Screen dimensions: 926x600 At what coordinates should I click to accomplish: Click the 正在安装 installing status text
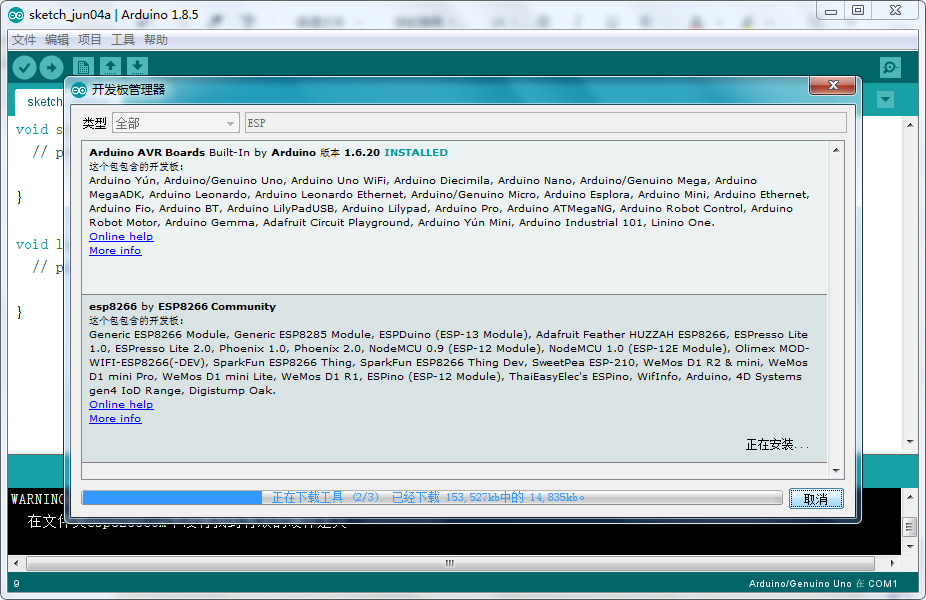point(777,445)
